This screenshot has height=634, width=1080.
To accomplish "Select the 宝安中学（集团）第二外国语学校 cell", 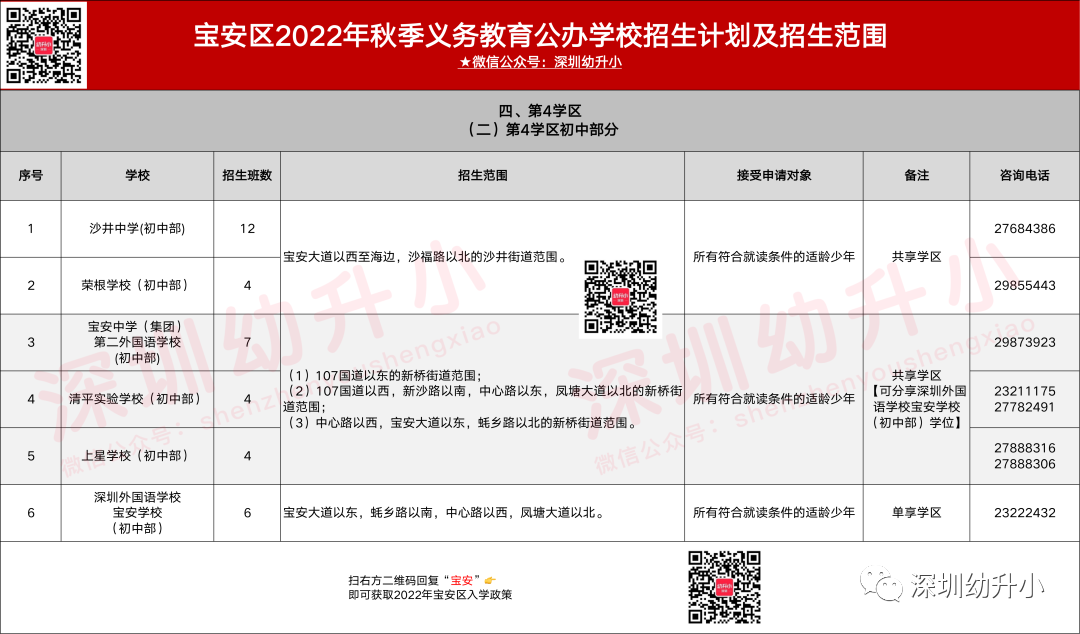I will click(138, 342).
